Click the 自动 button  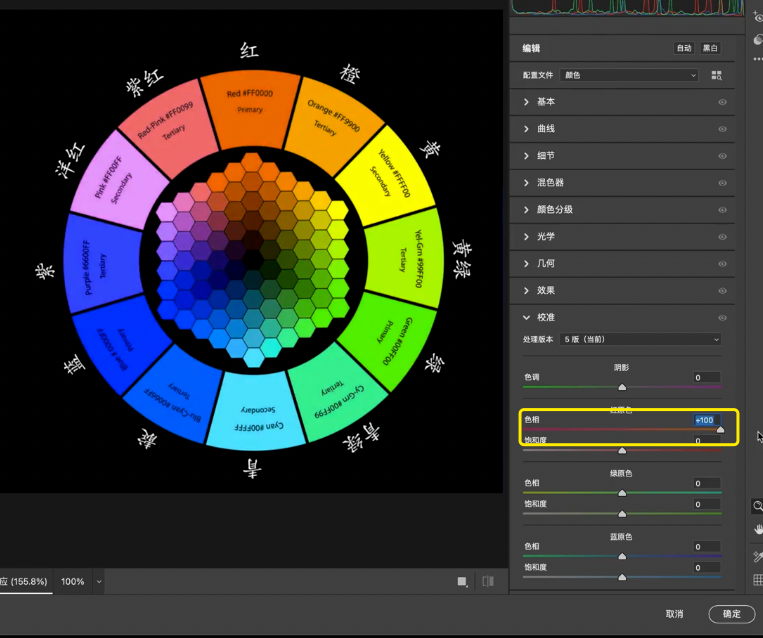pos(683,48)
